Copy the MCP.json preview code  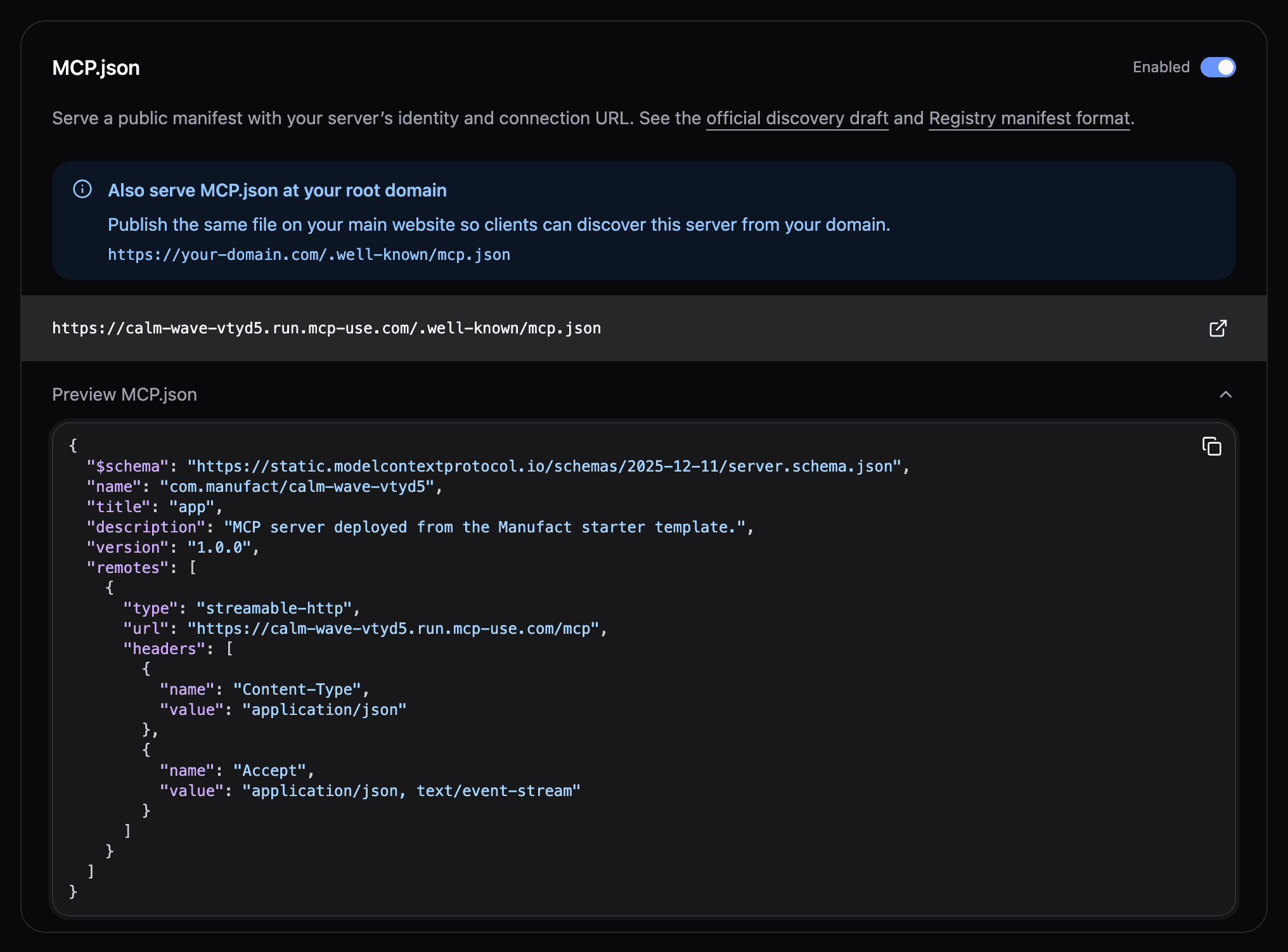tap(1211, 446)
